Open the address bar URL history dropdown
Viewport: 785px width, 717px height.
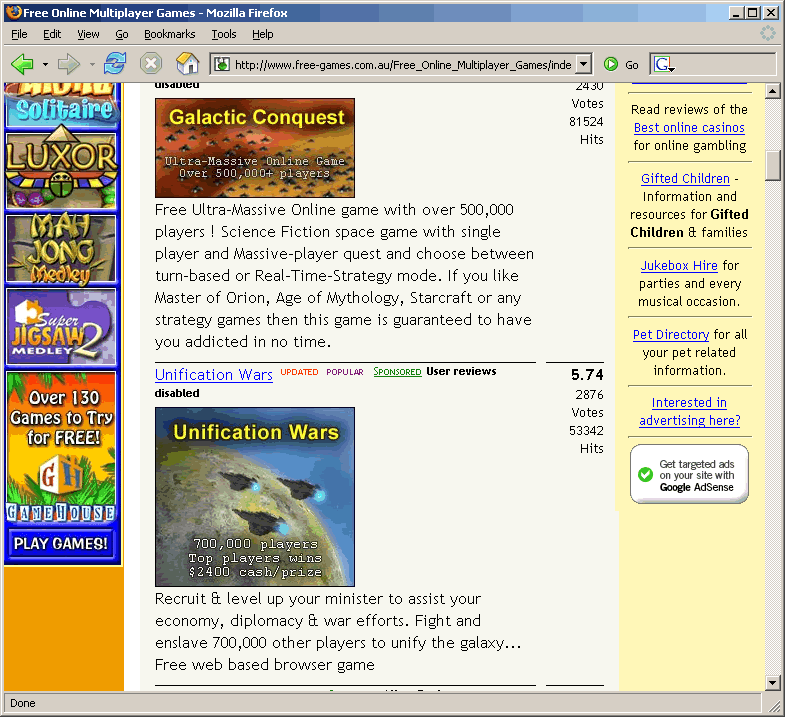[583, 64]
